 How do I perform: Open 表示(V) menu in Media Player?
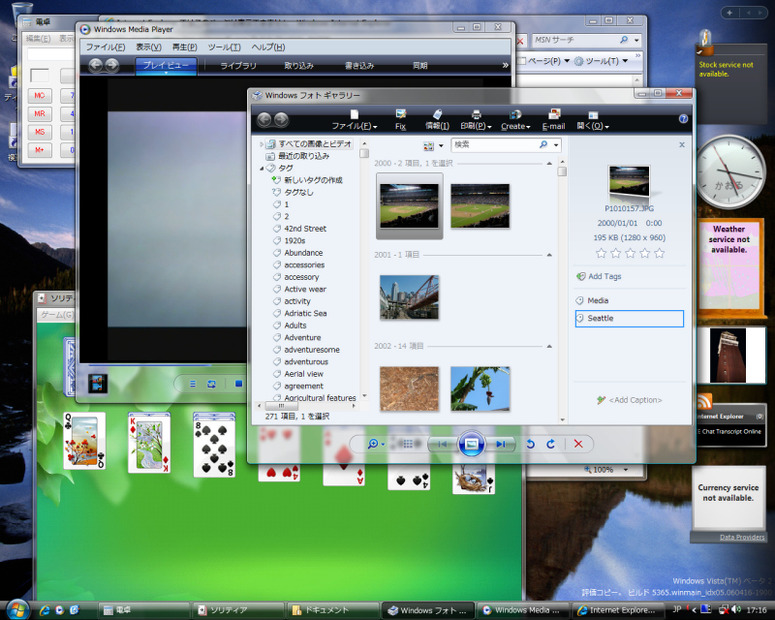pos(149,47)
